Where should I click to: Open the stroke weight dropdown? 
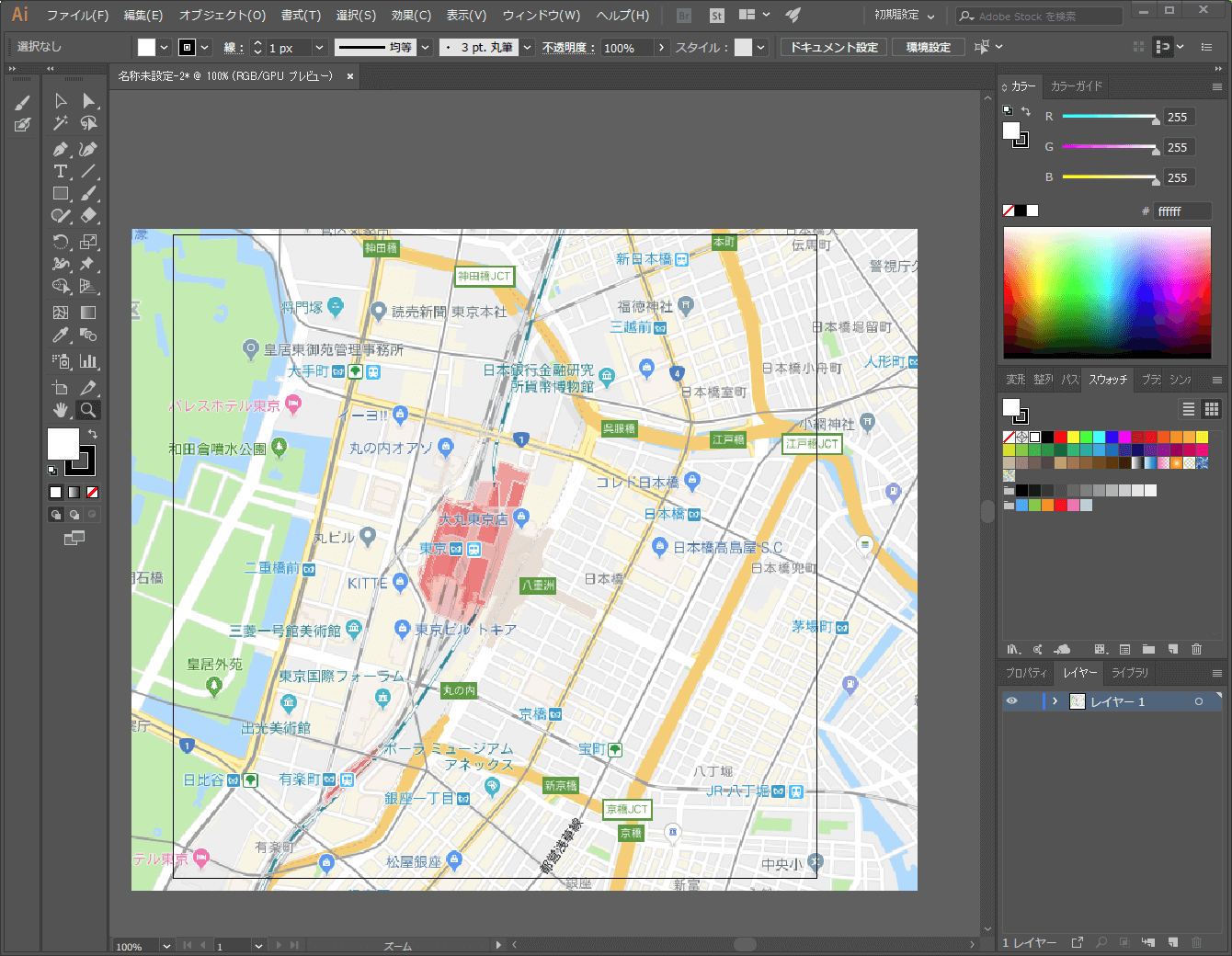(319, 46)
